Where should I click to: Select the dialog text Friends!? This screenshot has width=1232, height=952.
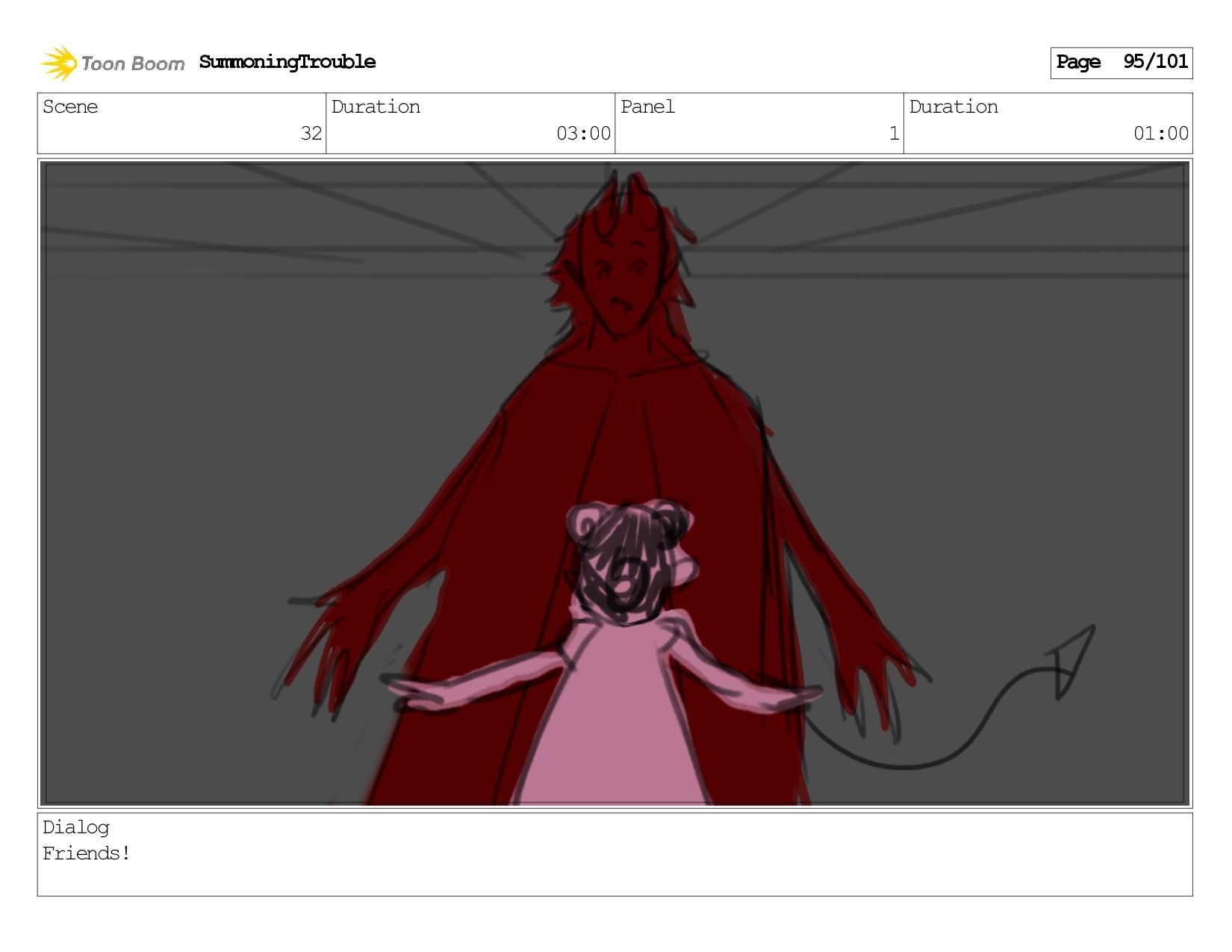pyautogui.click(x=87, y=853)
